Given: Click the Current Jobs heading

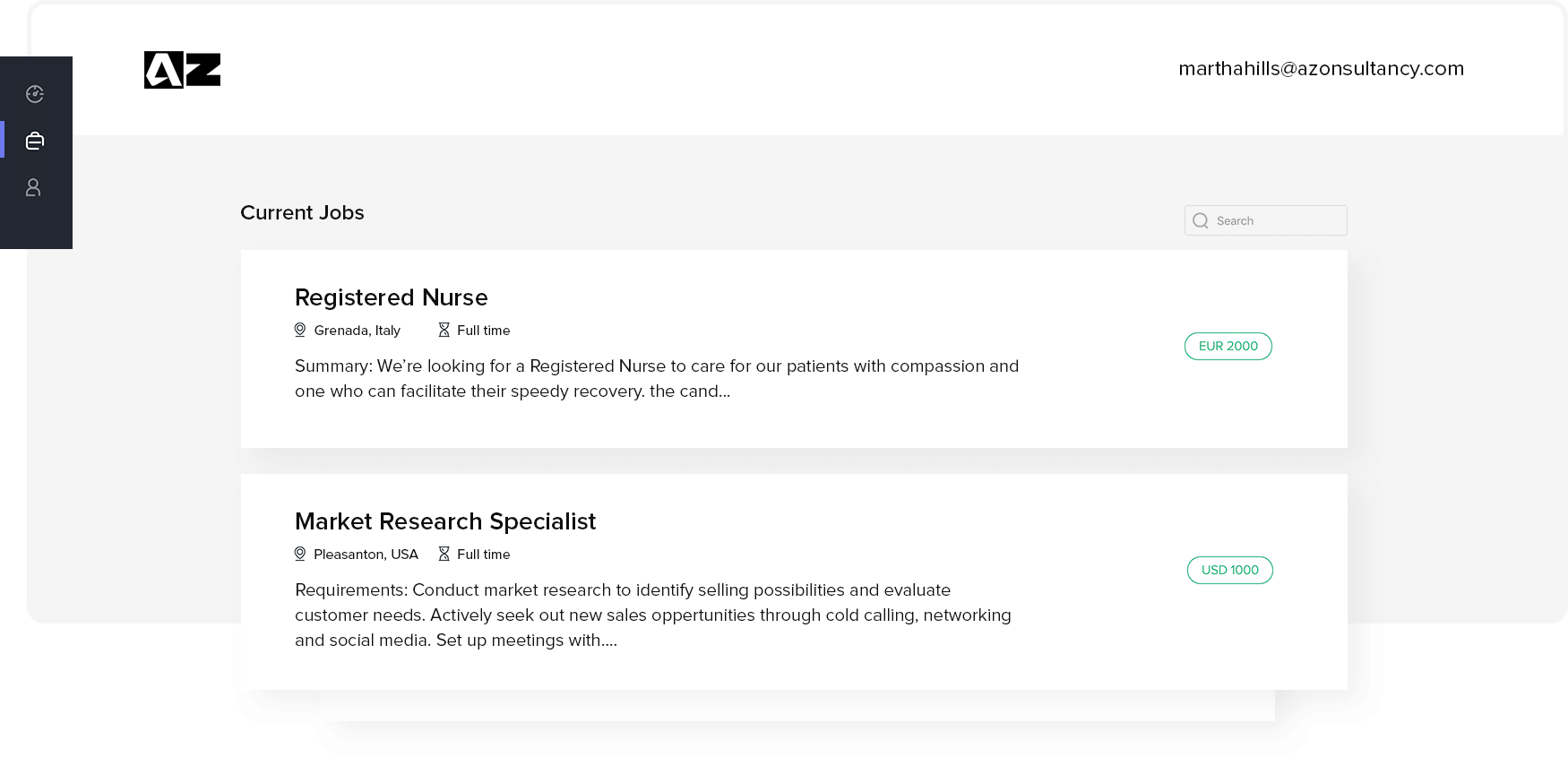Looking at the screenshot, I should click(x=302, y=212).
